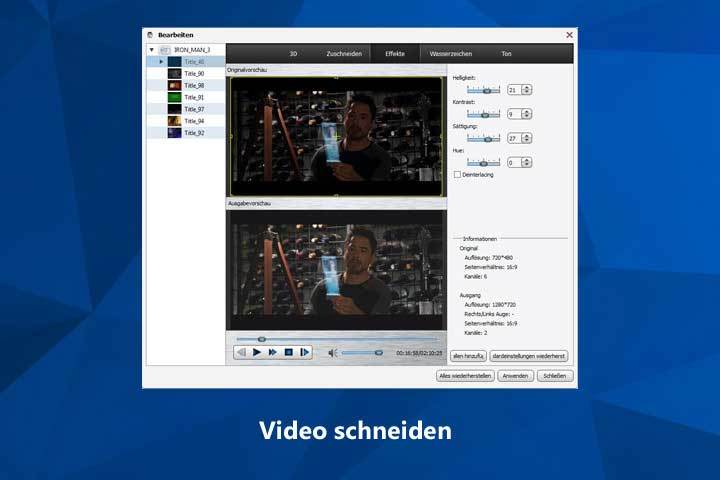Open the 3D tab
Image resolution: width=720 pixels, height=480 pixels.
coord(293,54)
